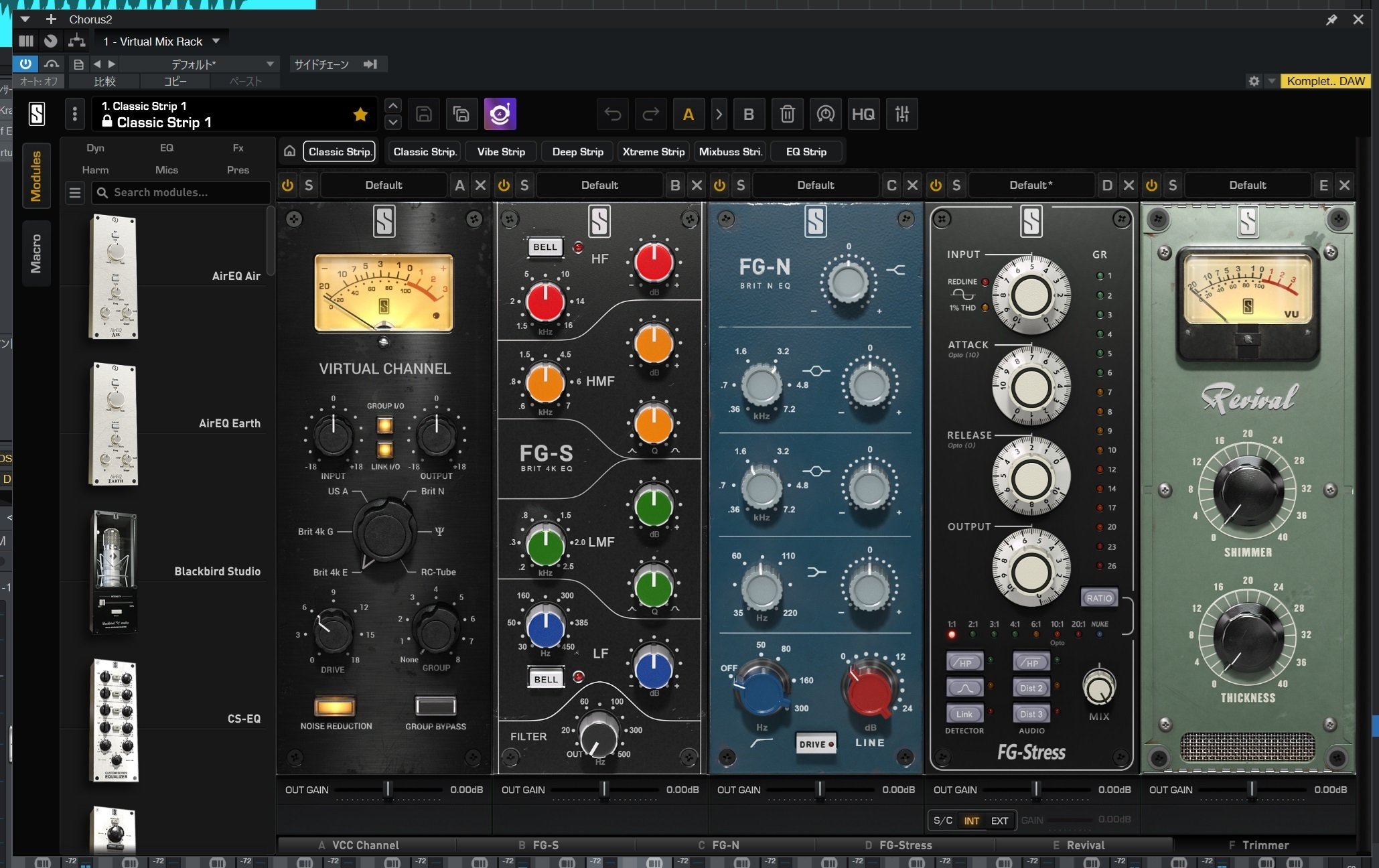Undo the last change with the undo arrow
The width and height of the screenshot is (1379, 868).
(612, 114)
